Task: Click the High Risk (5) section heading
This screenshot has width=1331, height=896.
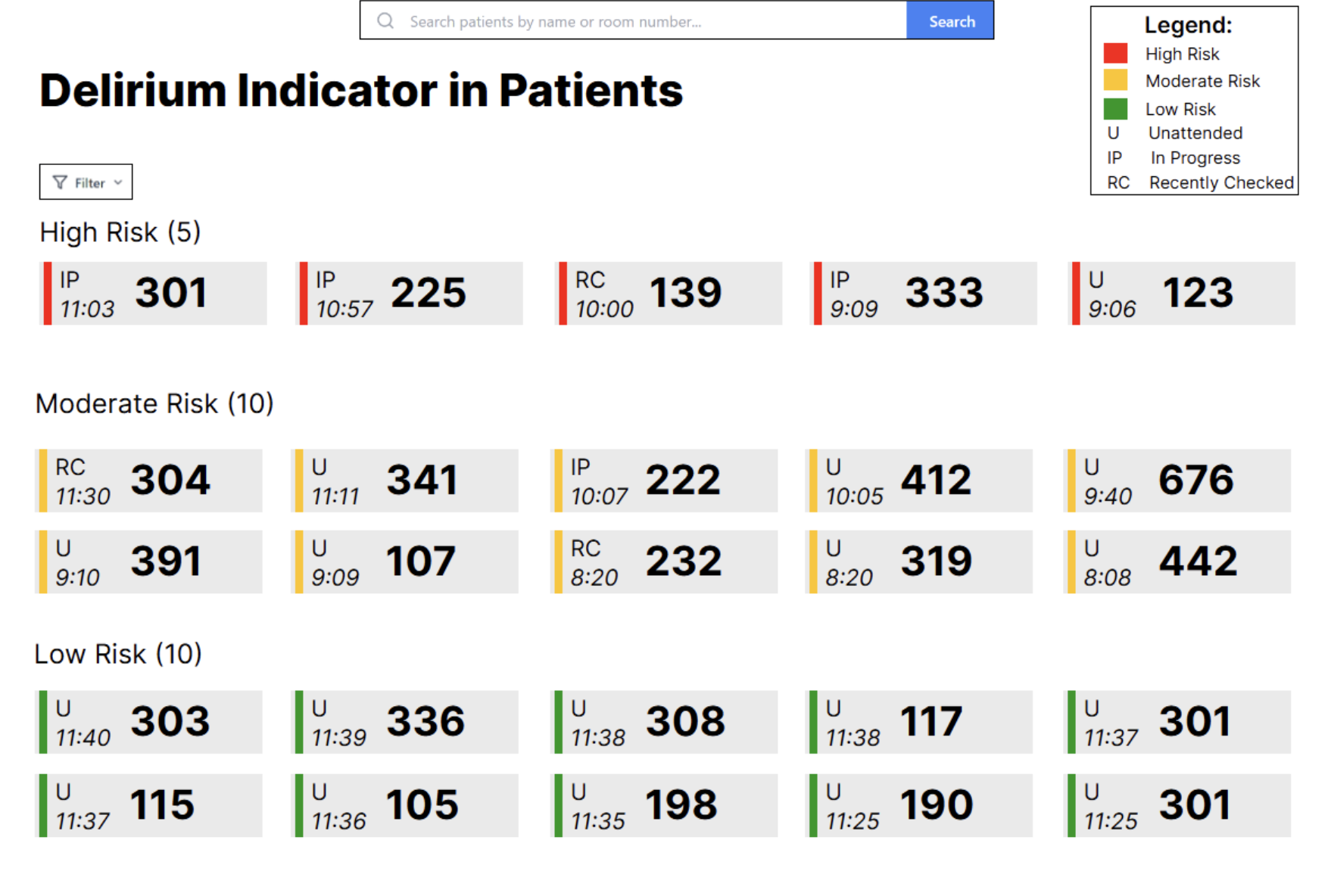Action: pyautogui.click(x=120, y=232)
